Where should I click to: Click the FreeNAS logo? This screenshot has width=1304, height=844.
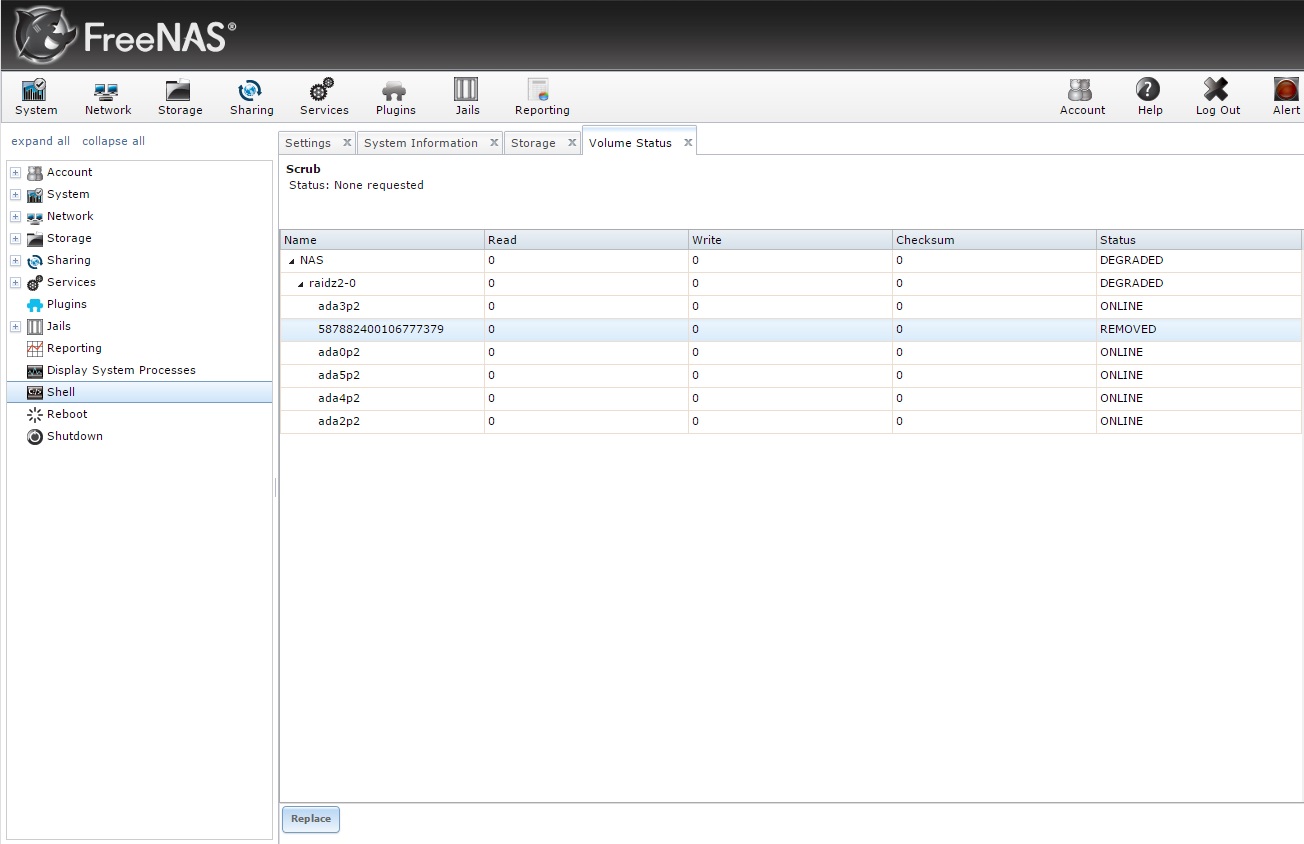tap(125, 36)
